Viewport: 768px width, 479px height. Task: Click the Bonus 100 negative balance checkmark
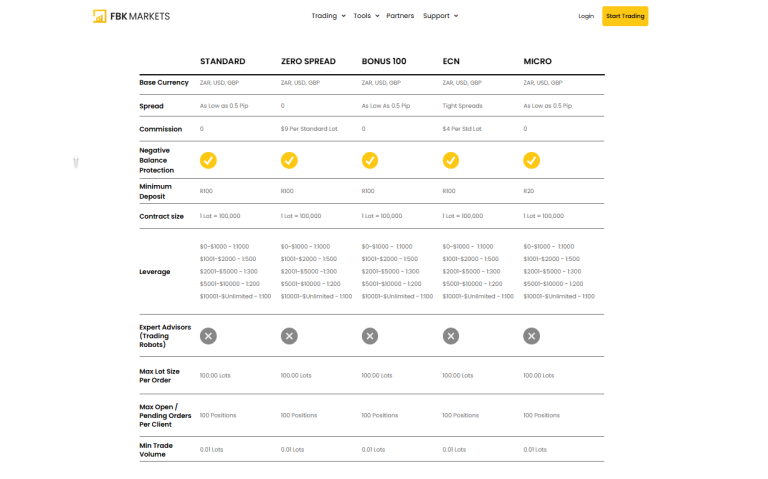370,160
